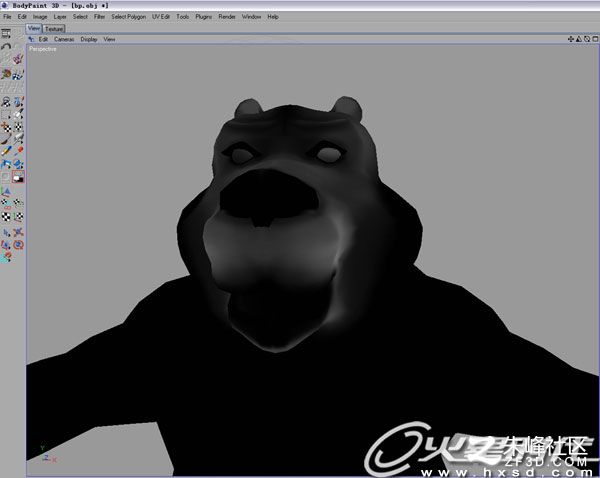Viewport: 600px width, 478px height.
Task: Select the blue magic wand tool
Action: point(18,102)
